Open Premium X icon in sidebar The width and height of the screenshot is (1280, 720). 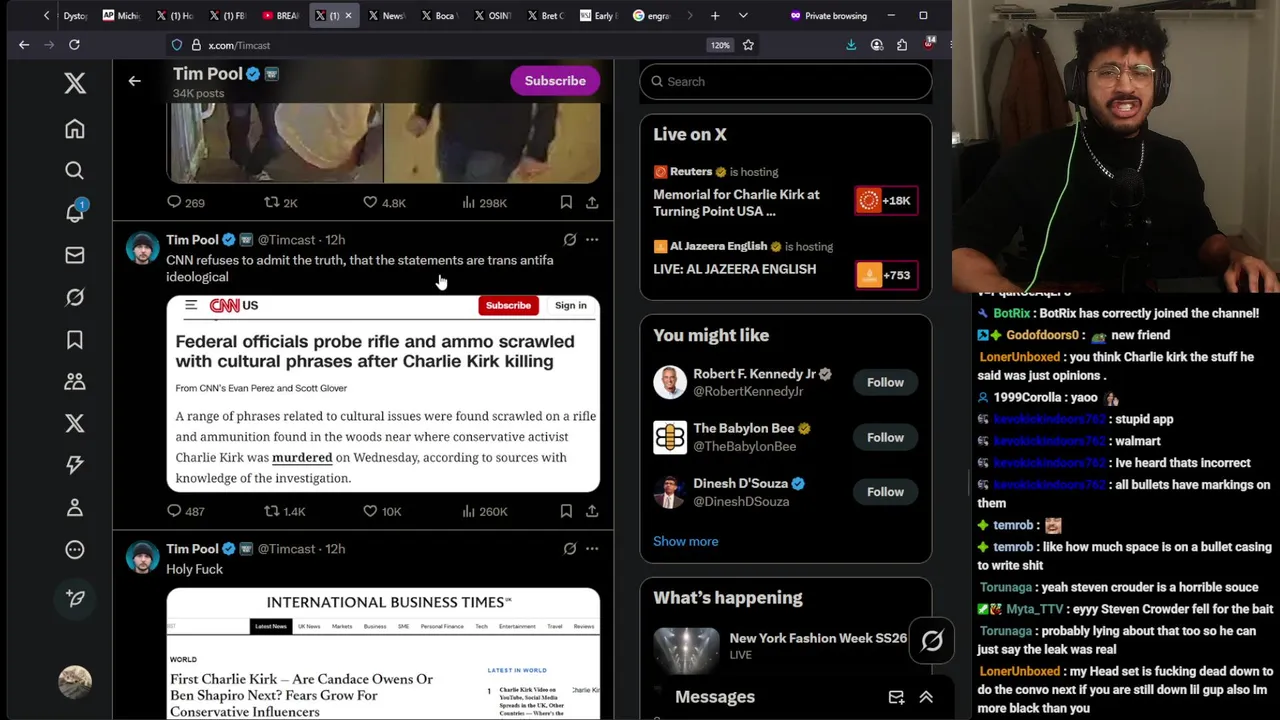[75, 423]
